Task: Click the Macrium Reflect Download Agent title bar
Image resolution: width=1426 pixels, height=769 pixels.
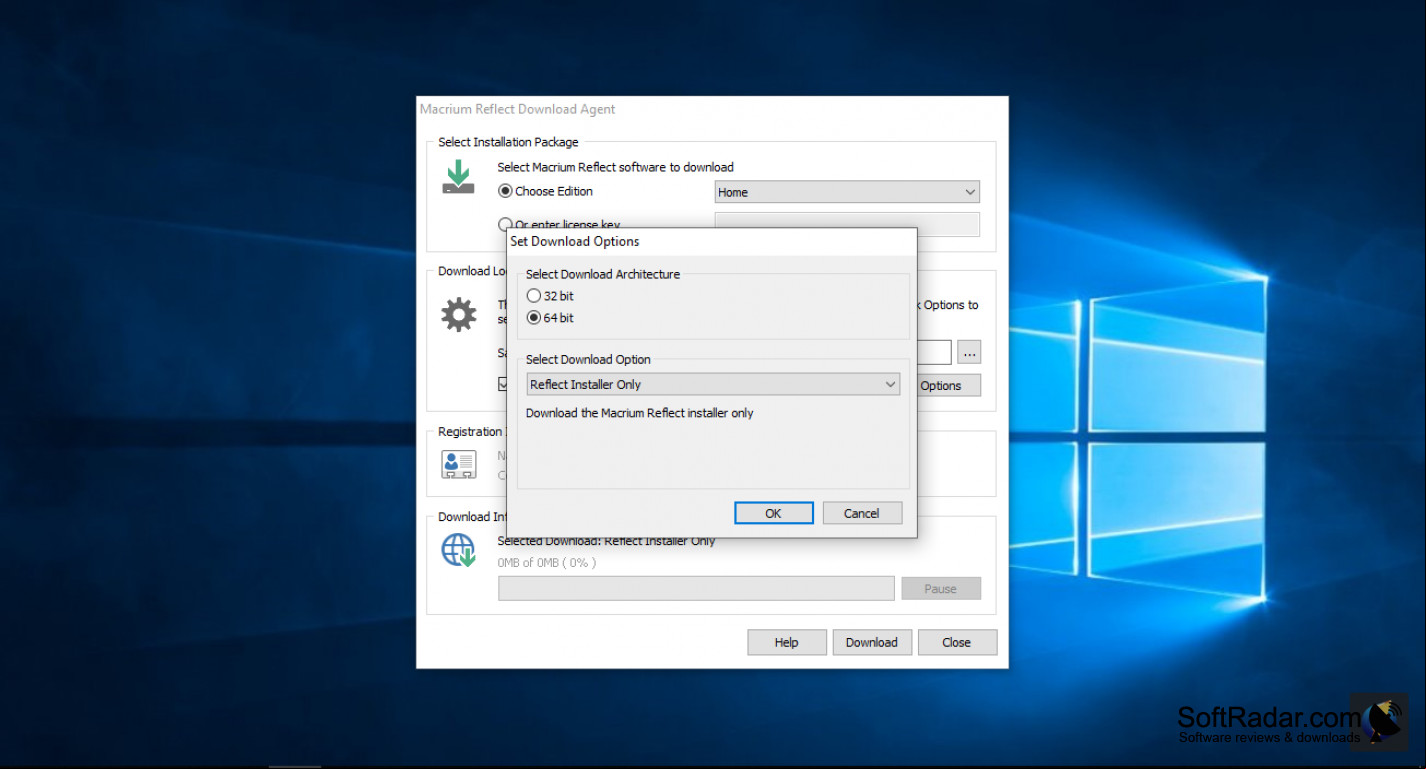Action: click(x=712, y=110)
